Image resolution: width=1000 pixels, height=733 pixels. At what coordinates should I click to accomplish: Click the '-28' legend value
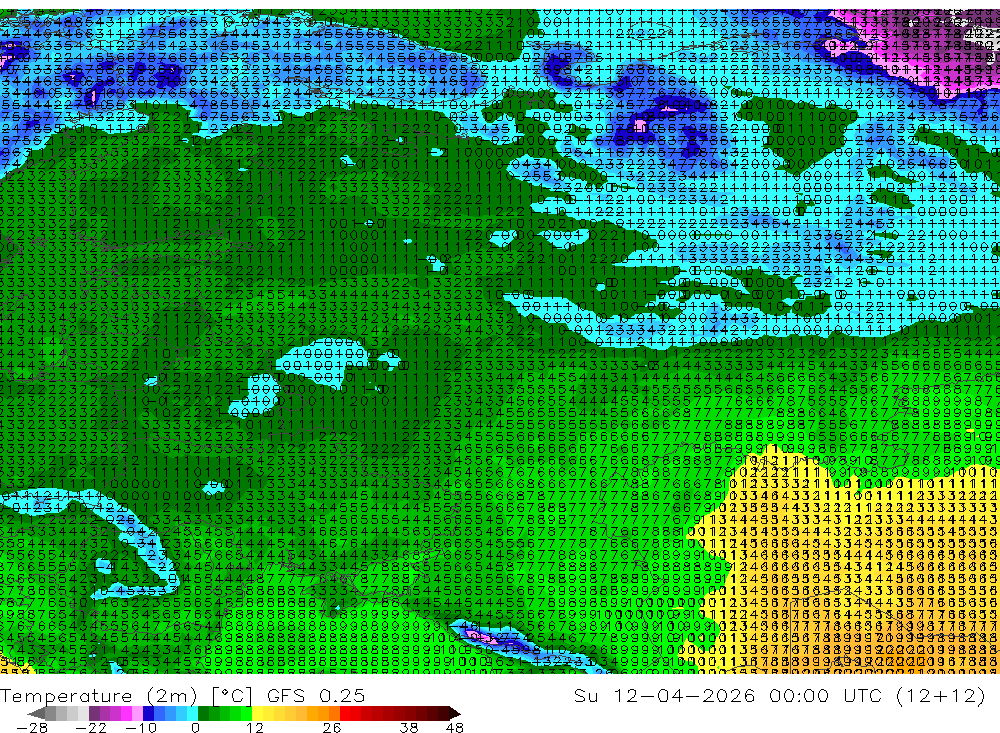point(32,728)
